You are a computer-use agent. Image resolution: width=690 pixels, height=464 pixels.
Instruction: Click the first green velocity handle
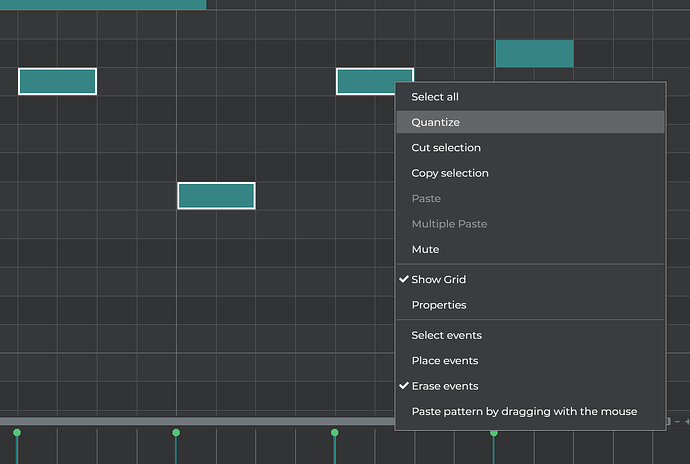tap(17, 433)
